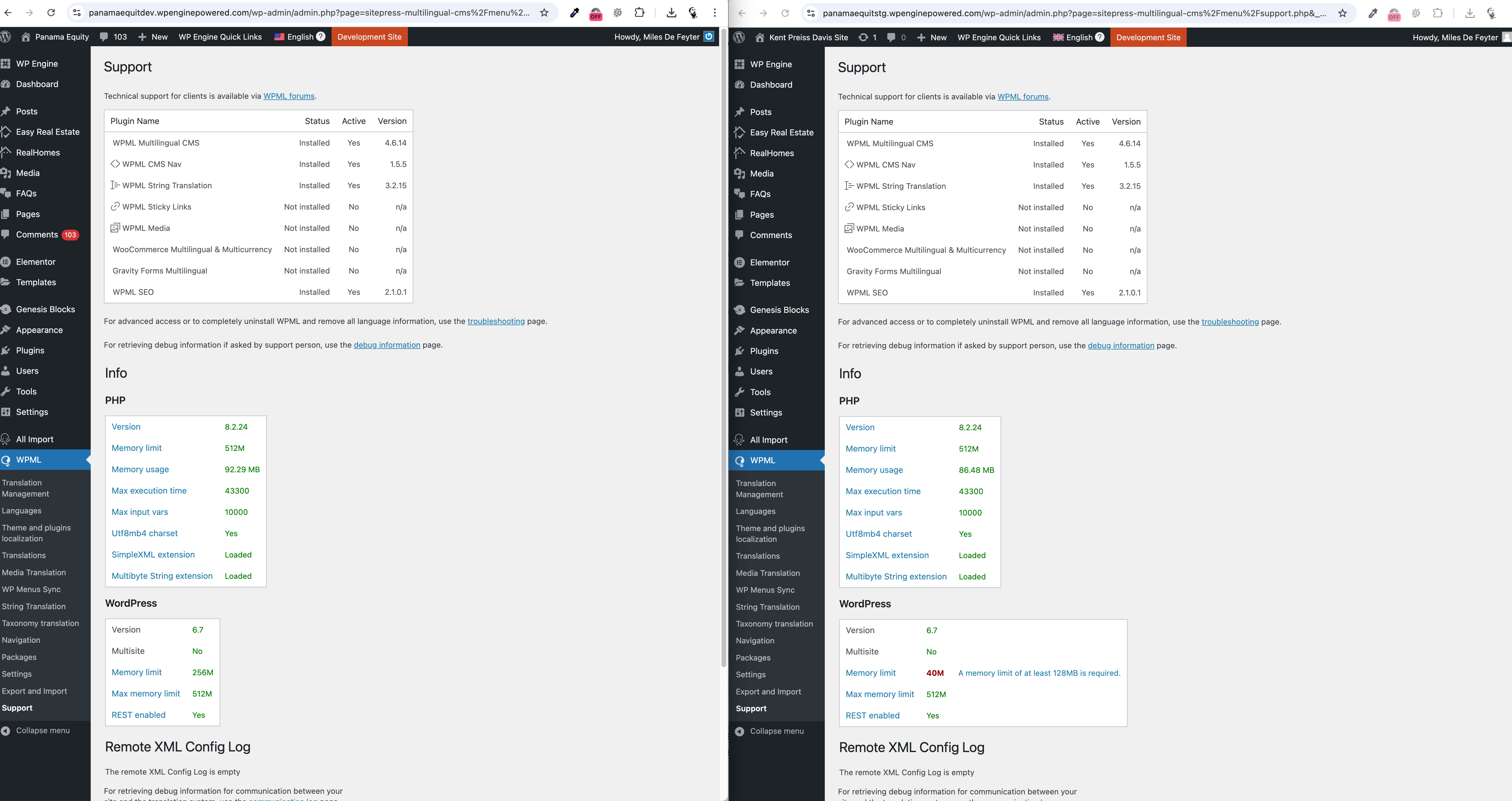Open New content menu in left admin bar

coord(153,36)
